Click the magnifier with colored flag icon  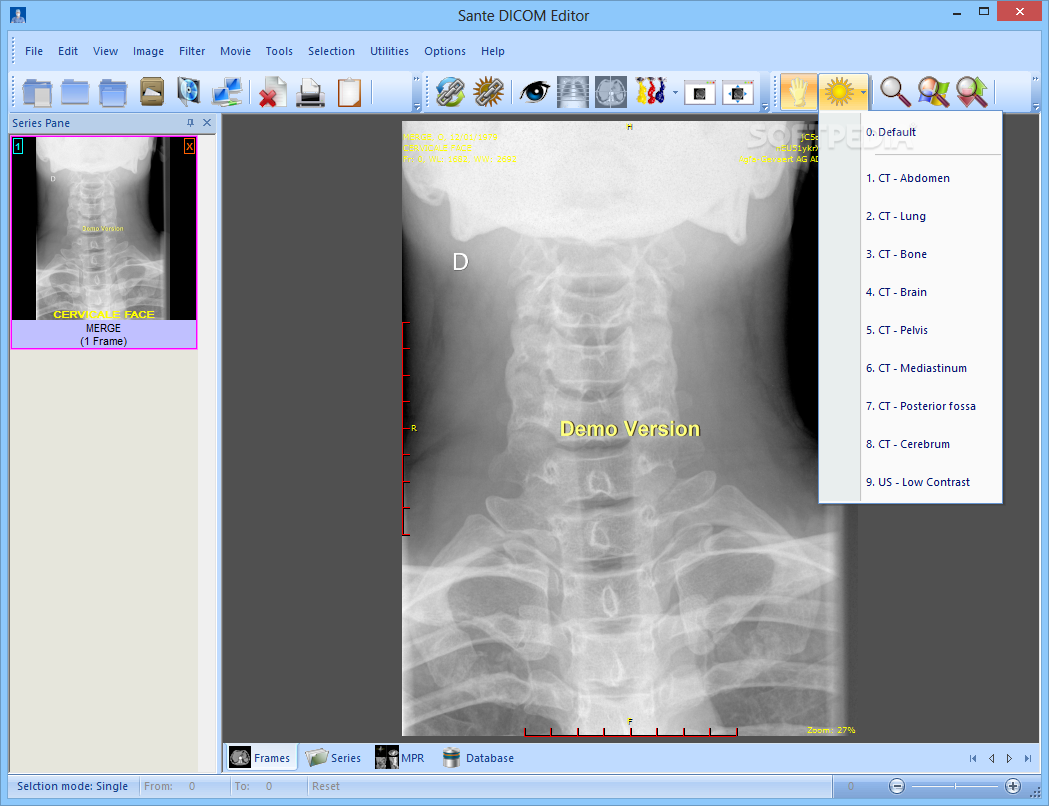click(x=933, y=92)
